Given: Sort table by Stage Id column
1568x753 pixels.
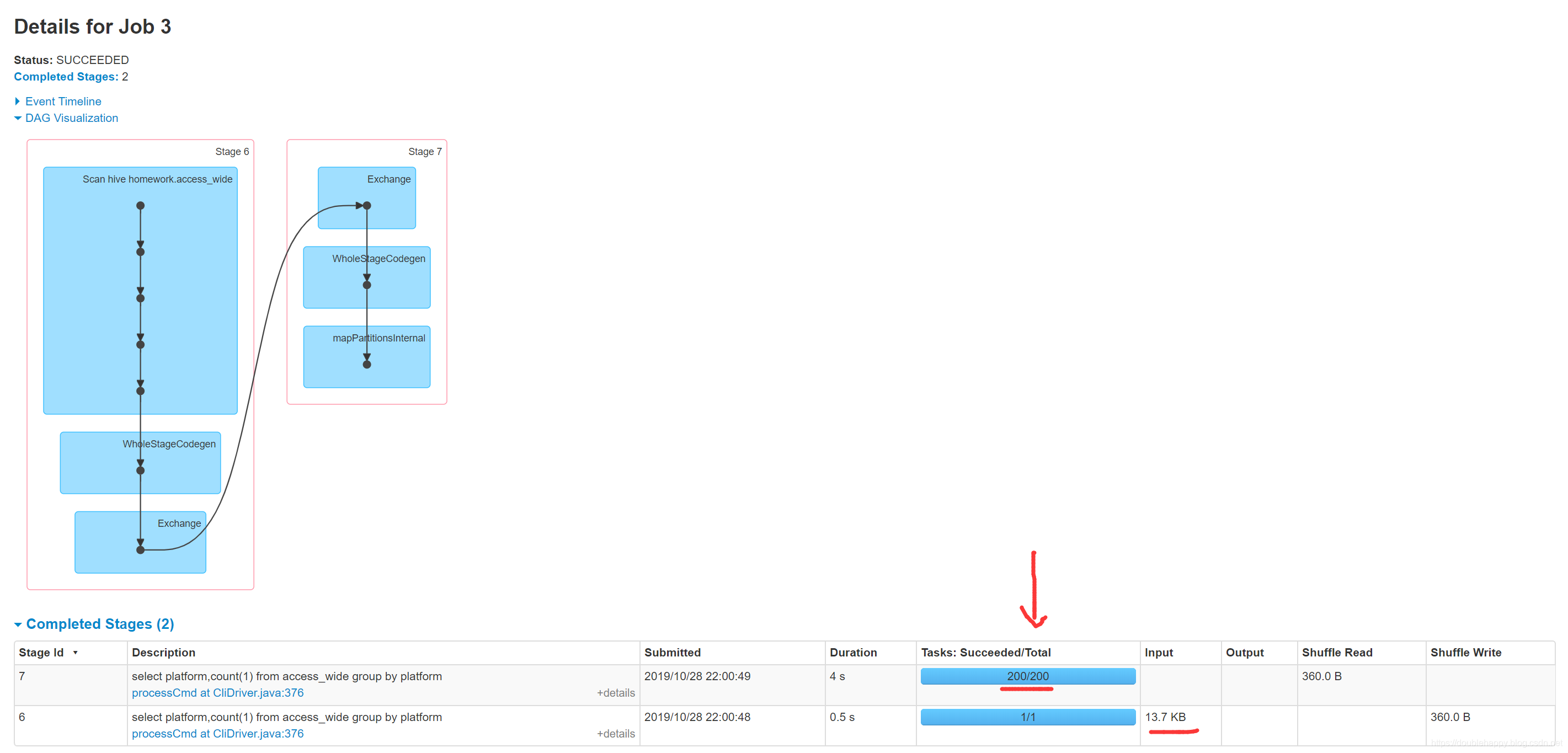Looking at the screenshot, I should [41, 653].
